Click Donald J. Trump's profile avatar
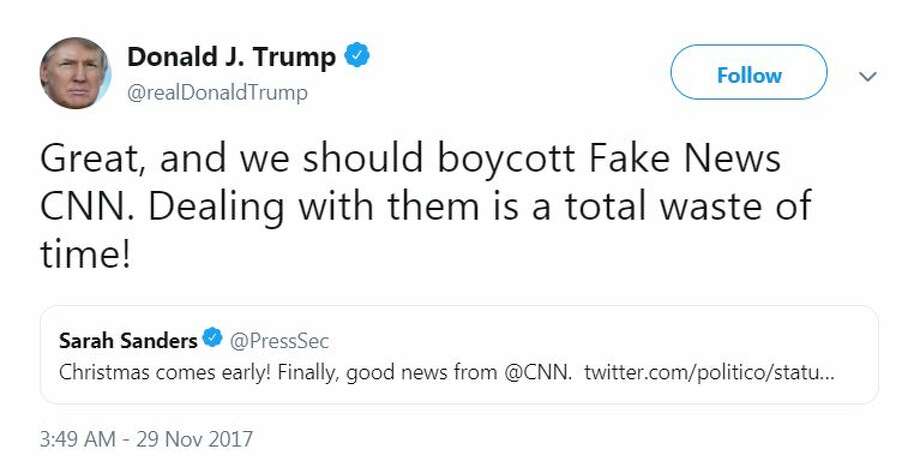This screenshot has height=467, width=920. click(74, 74)
